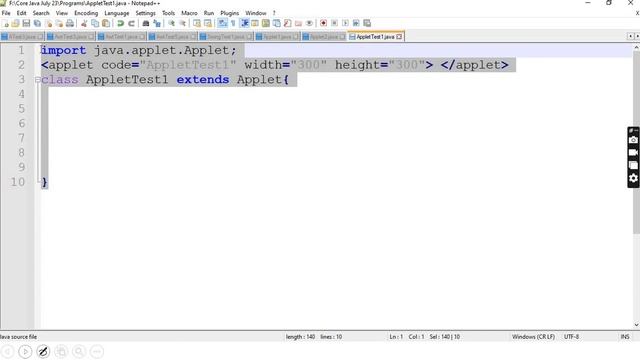Undo the last edit with the green arrow
Viewport: 640px width, 360px height.
click(120, 23)
